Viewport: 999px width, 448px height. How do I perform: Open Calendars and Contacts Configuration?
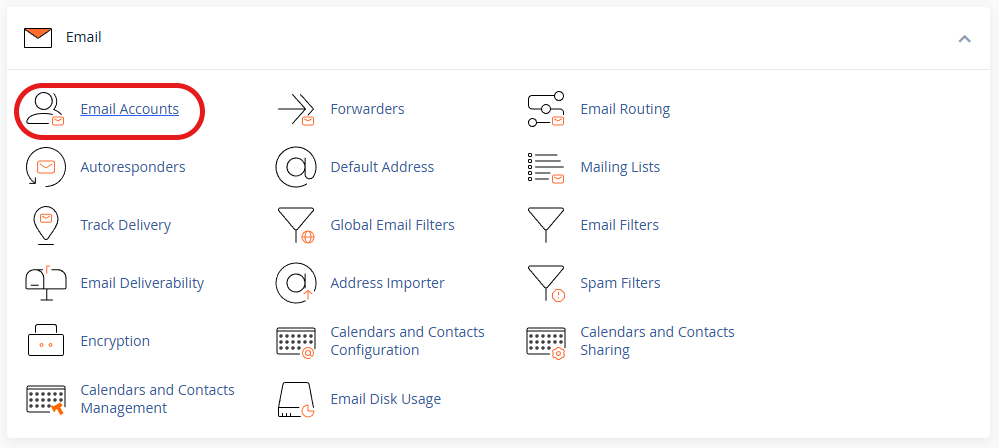pos(407,341)
